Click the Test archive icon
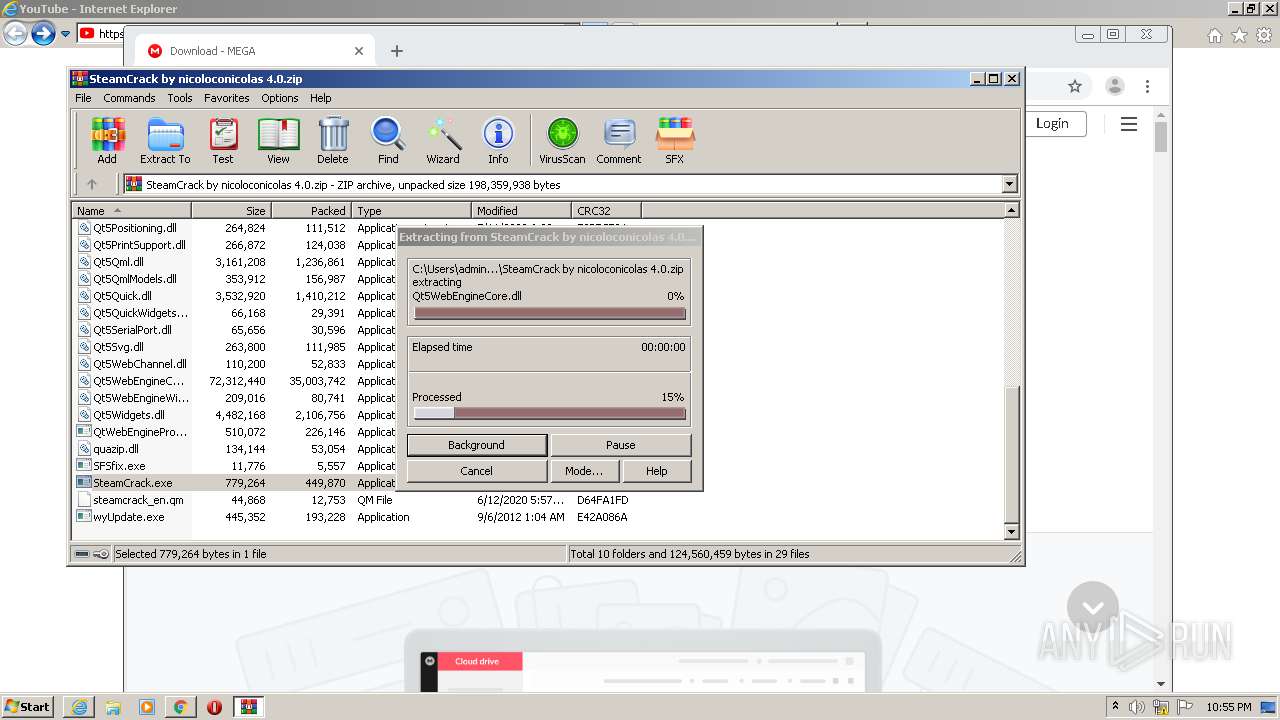1280x720 pixels. [223, 141]
